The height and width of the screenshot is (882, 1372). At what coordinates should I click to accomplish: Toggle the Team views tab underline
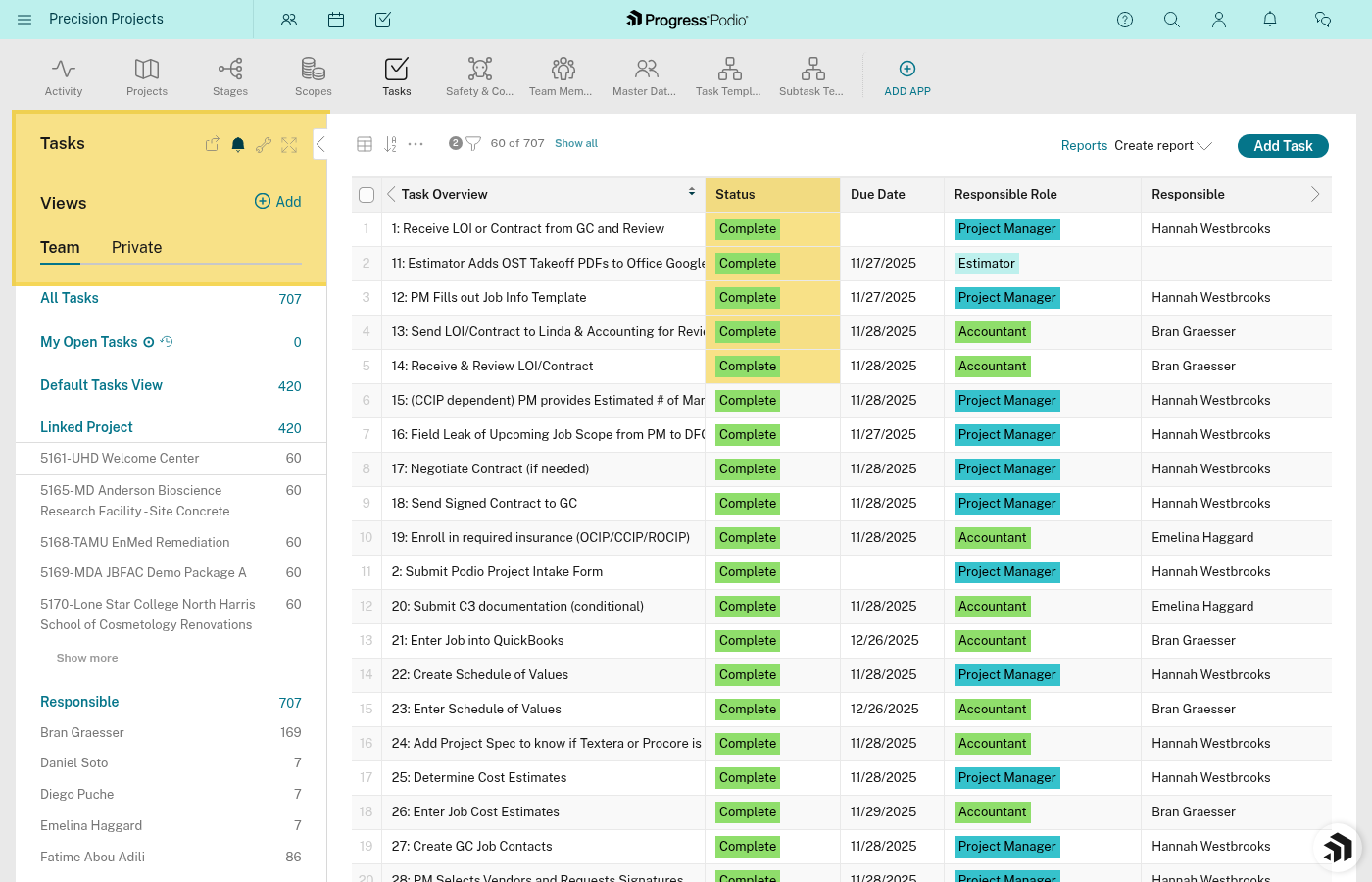coord(60,247)
